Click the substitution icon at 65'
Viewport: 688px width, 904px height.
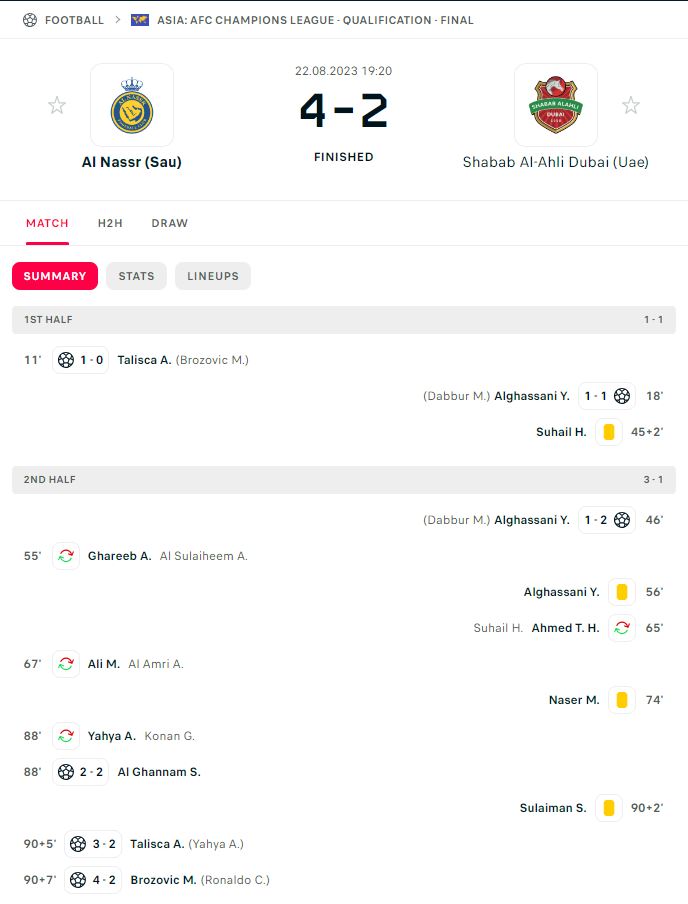622,628
